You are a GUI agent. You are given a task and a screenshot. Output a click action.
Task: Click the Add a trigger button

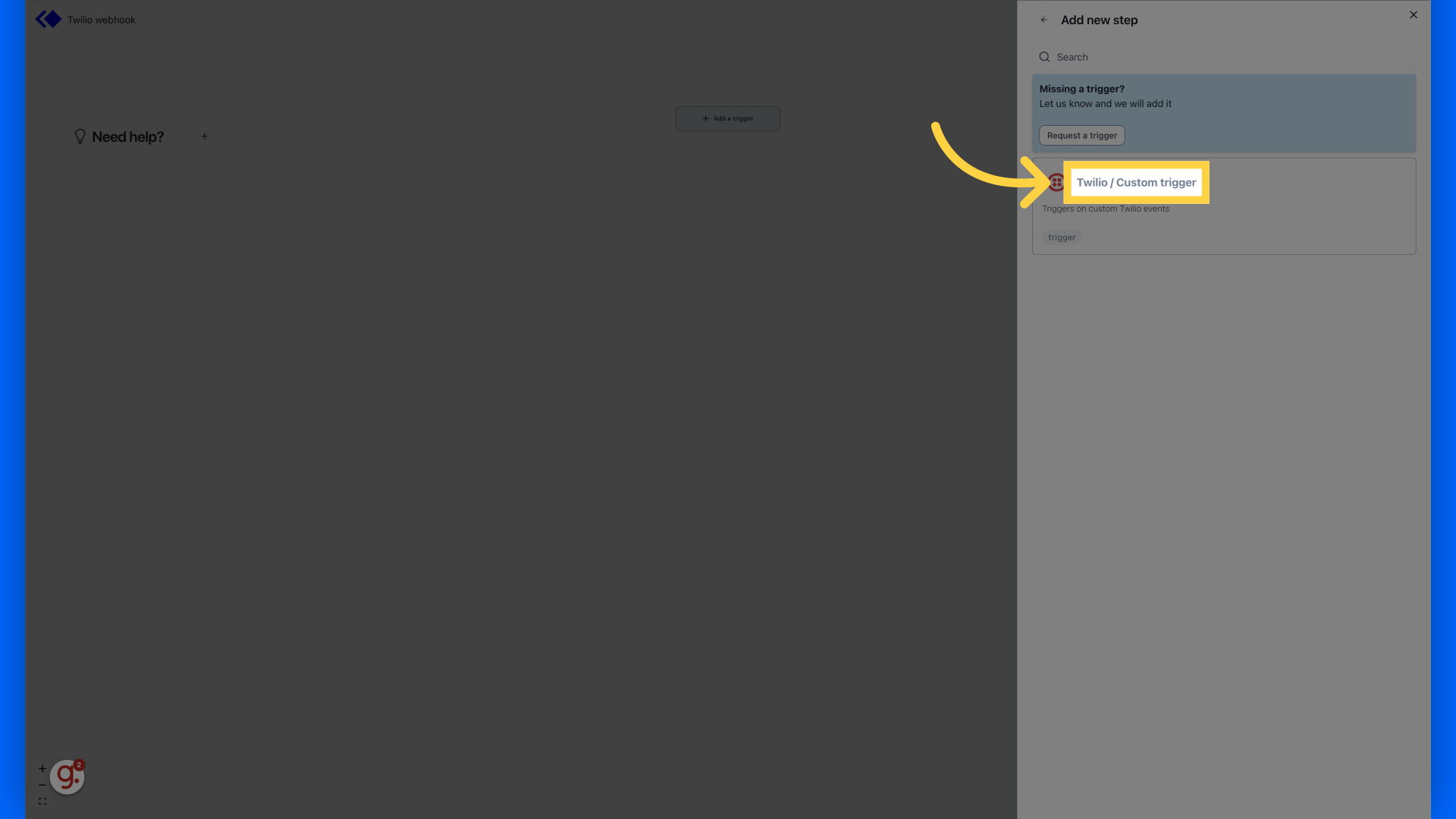click(x=727, y=118)
